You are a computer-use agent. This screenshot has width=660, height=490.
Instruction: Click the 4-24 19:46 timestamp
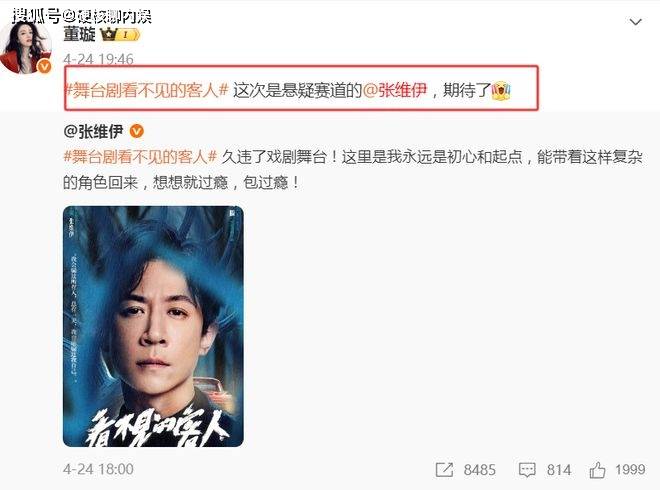[x=98, y=59]
